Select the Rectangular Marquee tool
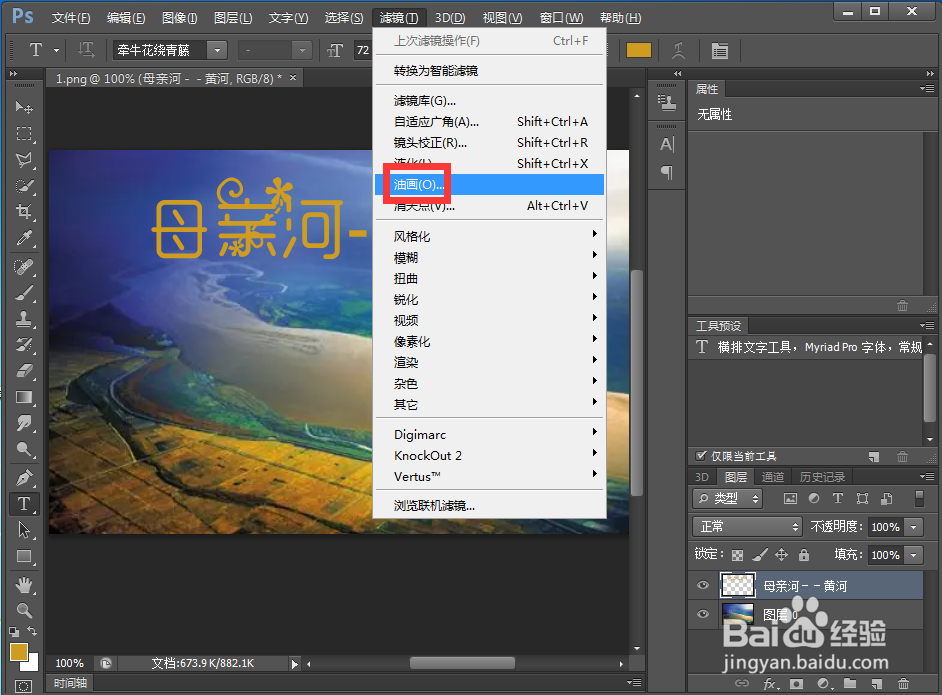The image size is (942, 695). [x=24, y=133]
